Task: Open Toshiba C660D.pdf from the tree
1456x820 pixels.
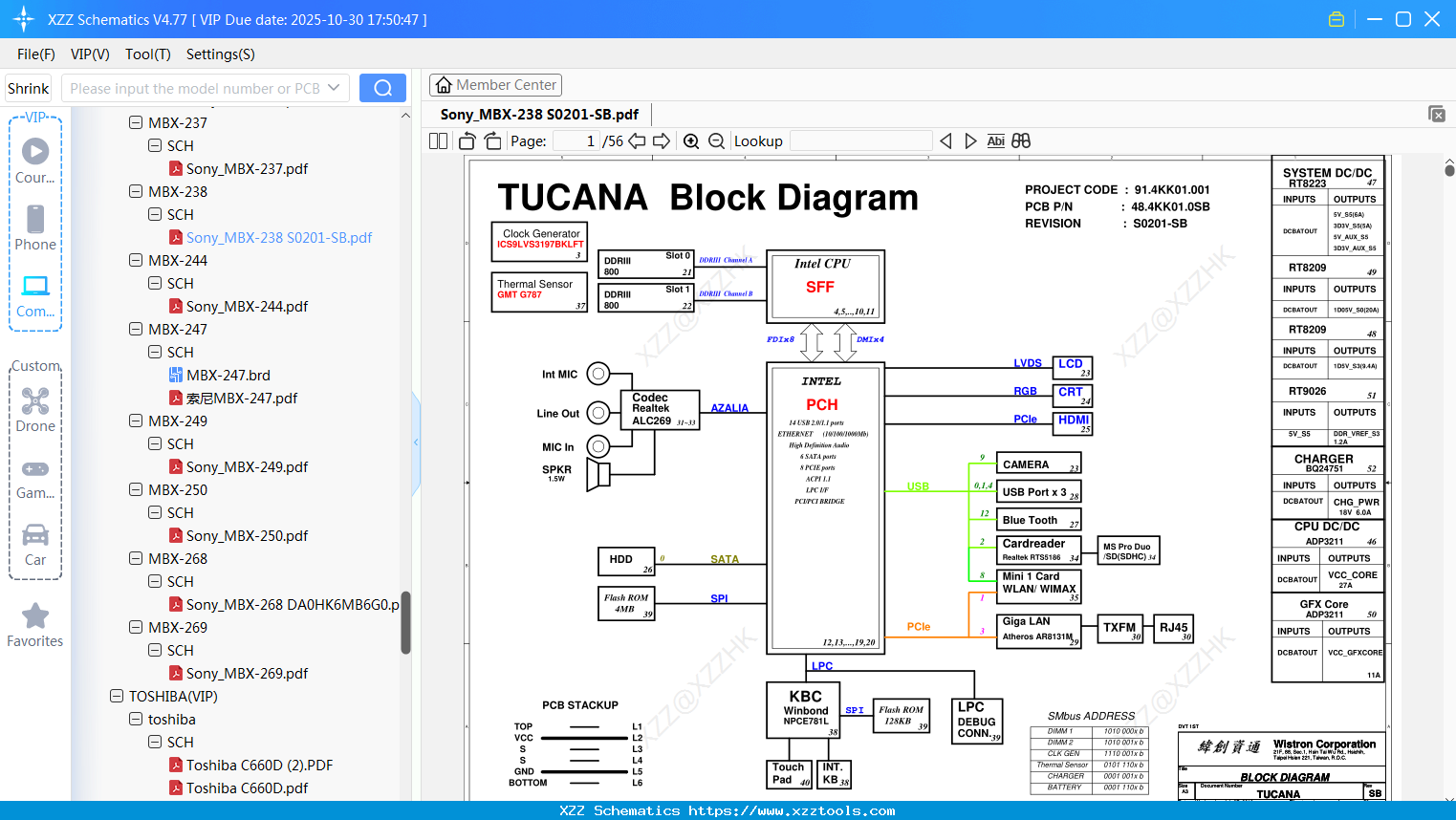Action: coord(247,788)
